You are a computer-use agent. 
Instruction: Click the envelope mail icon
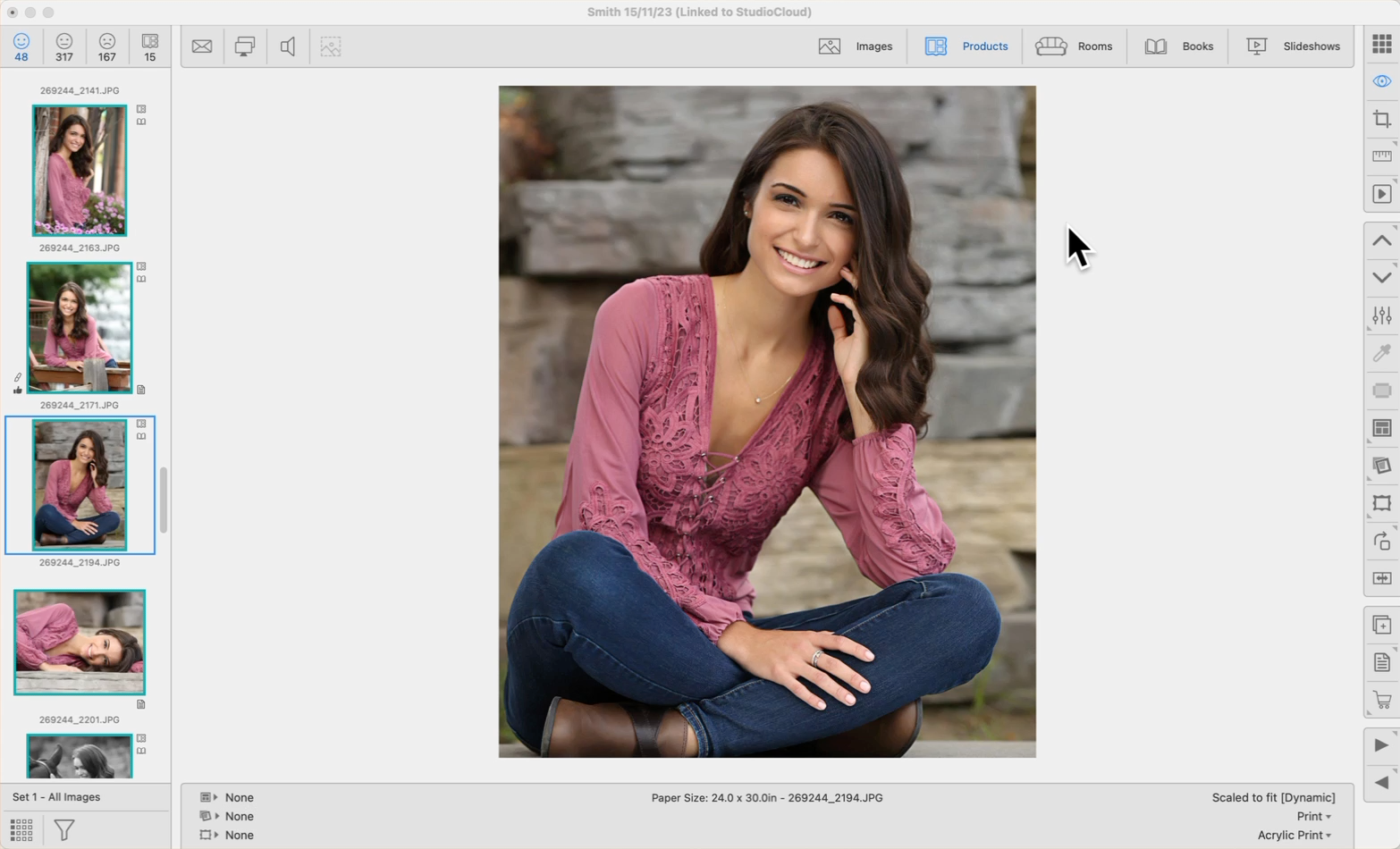point(202,46)
